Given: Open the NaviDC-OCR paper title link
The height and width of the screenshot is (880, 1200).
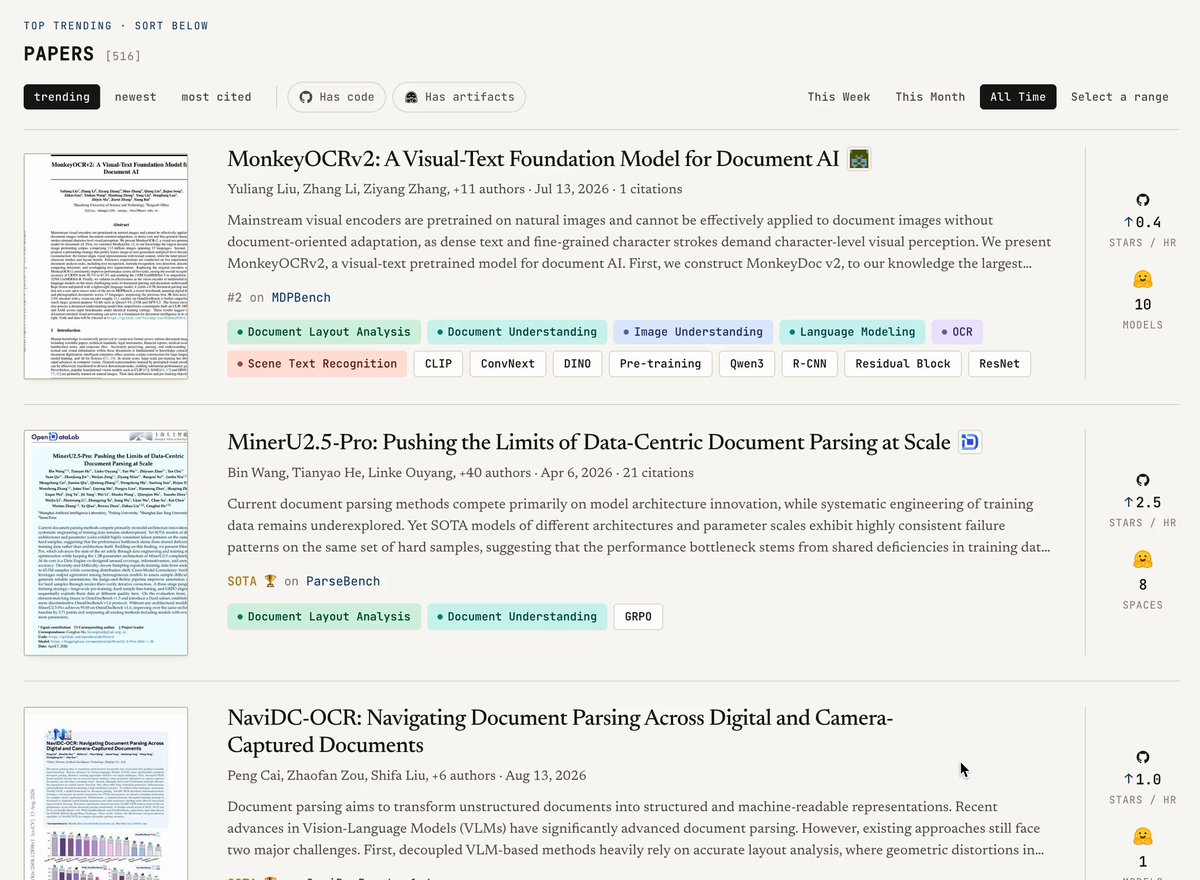Looking at the screenshot, I should pyautogui.click(x=560, y=732).
